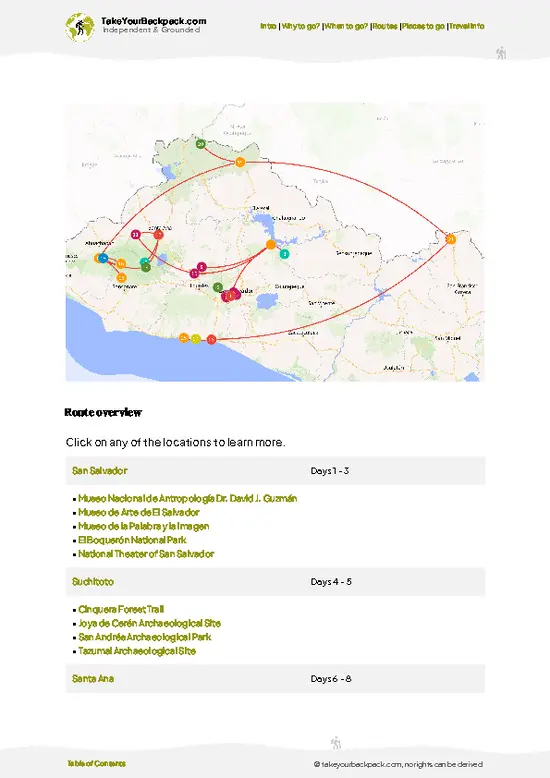Click the TakeYourBackpack.com globe logo
550x778 pixels.
[x=79, y=27]
